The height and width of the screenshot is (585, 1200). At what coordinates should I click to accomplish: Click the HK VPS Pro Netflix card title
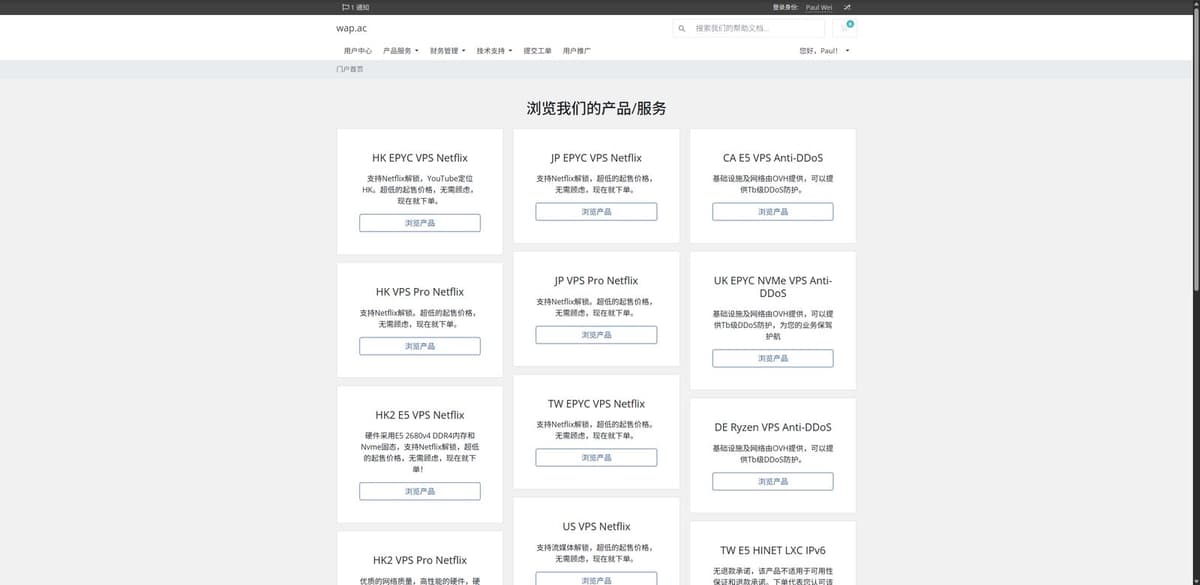point(420,292)
